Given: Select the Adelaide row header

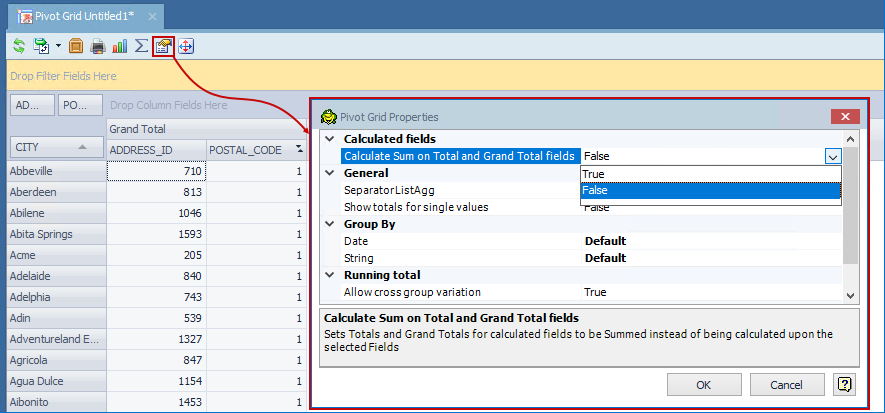Looking at the screenshot, I should [x=56, y=276].
